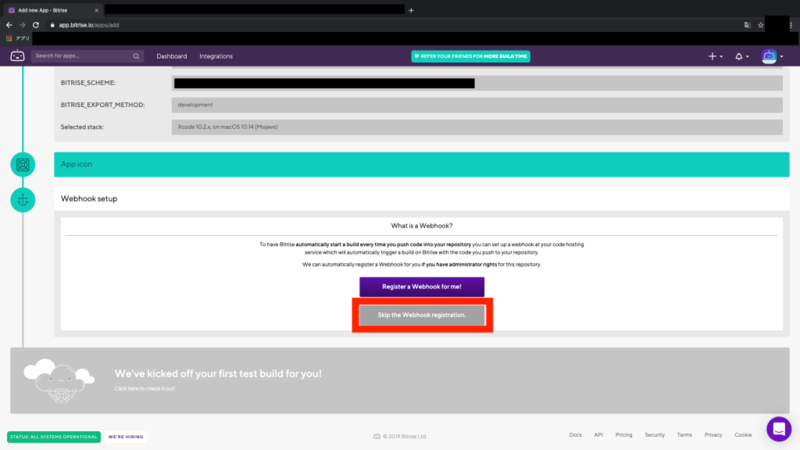Click Register a Webhook for me!
Image resolution: width=800 pixels, height=450 pixels.
[421, 287]
